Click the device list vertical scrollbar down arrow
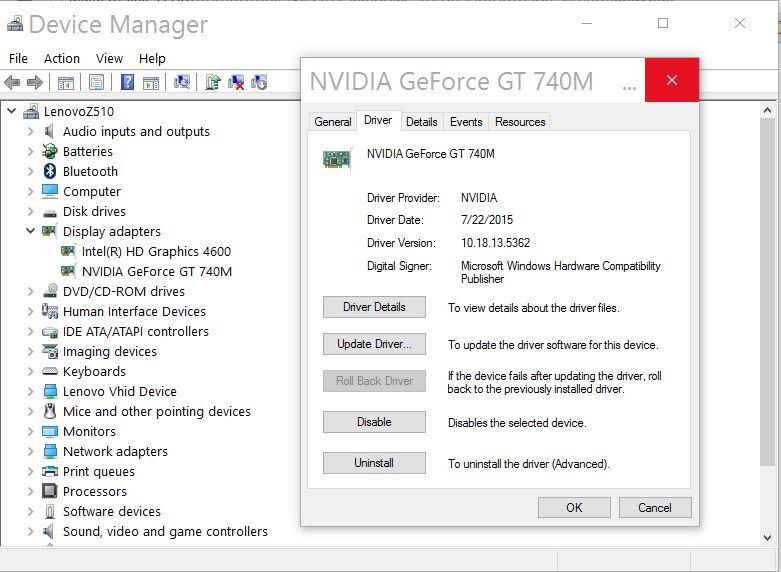This screenshot has width=781, height=572. [x=767, y=537]
